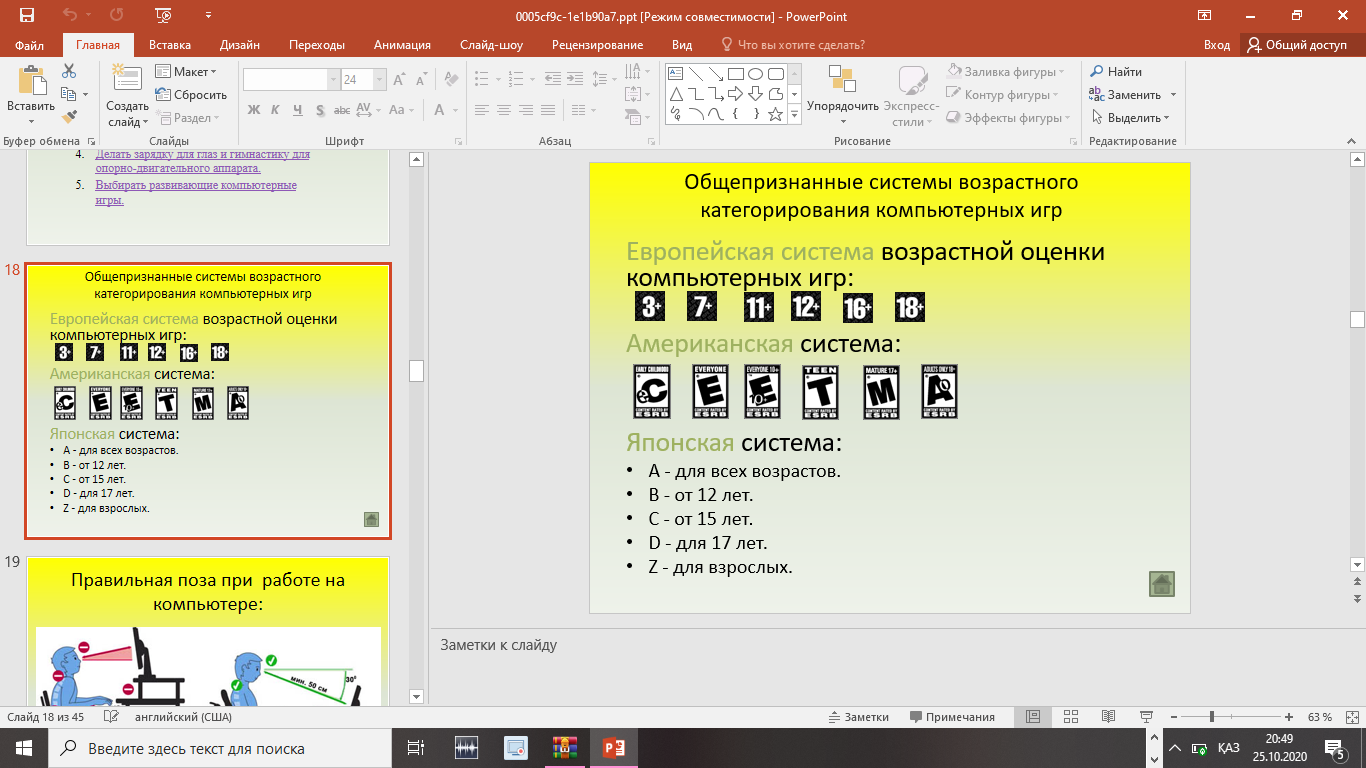Select the oval shape in gallery
The image size is (1366, 768).
(x=755, y=73)
